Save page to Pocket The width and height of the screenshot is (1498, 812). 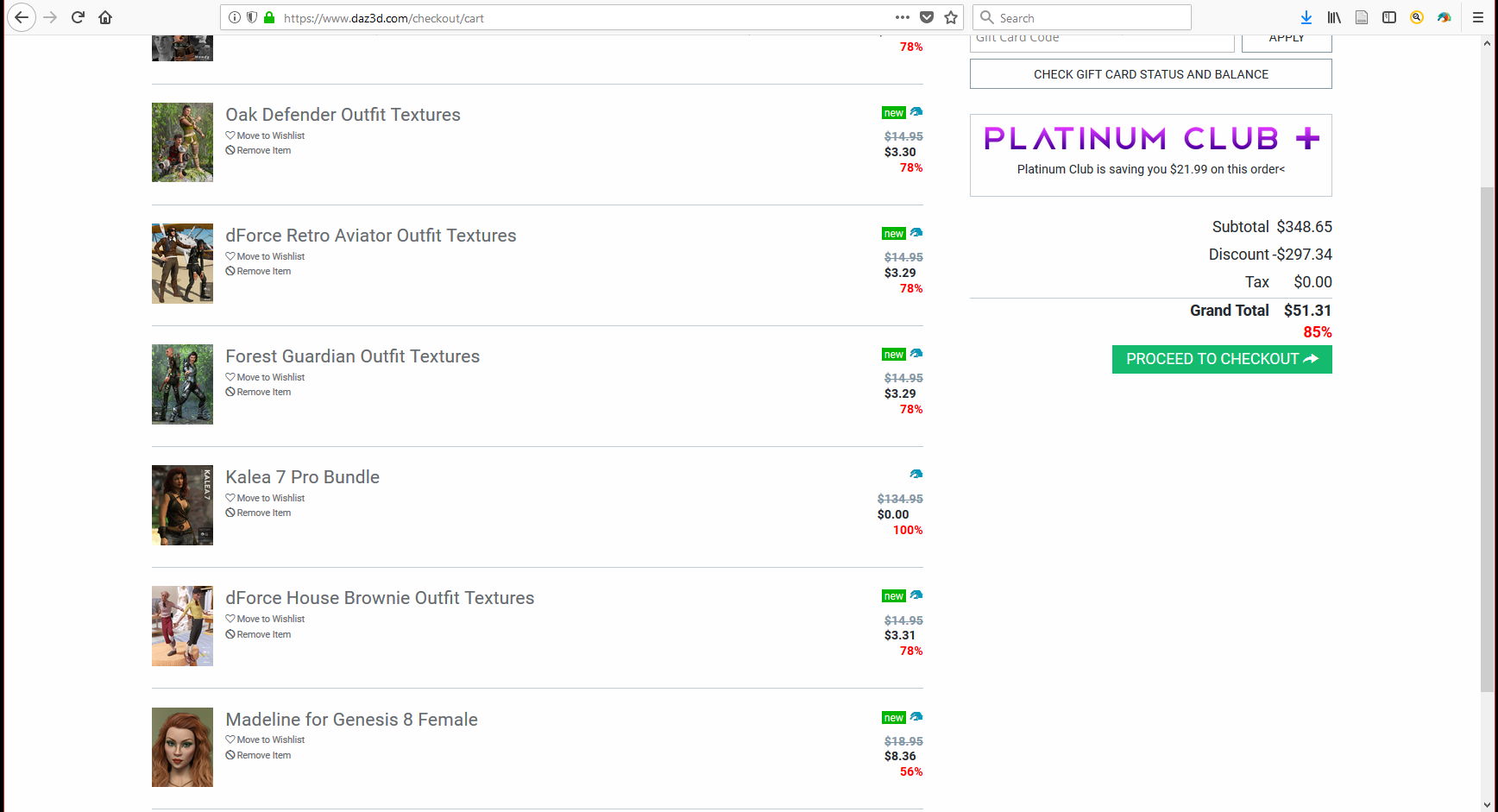tap(927, 17)
